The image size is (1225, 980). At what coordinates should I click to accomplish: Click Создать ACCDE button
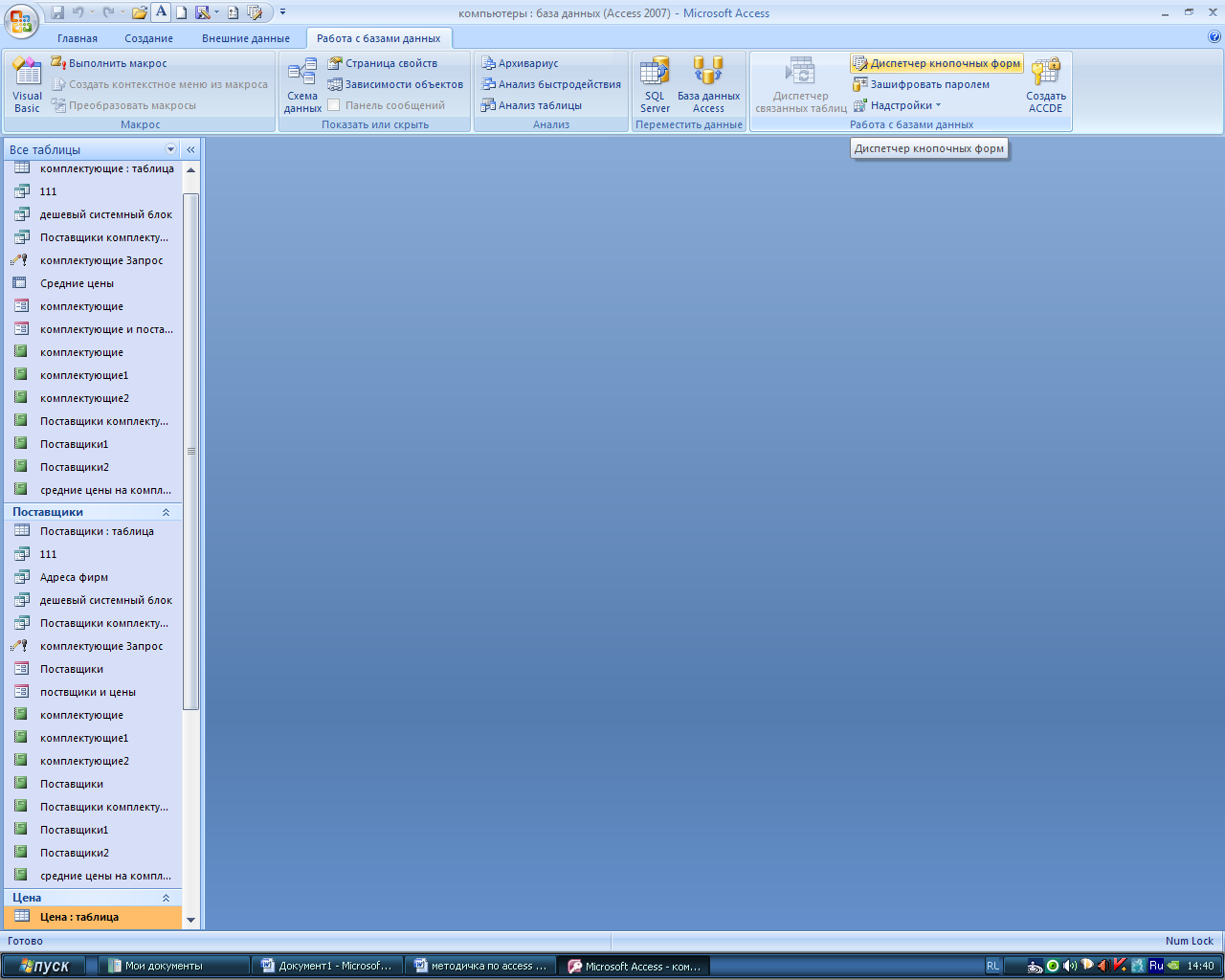tap(1046, 85)
